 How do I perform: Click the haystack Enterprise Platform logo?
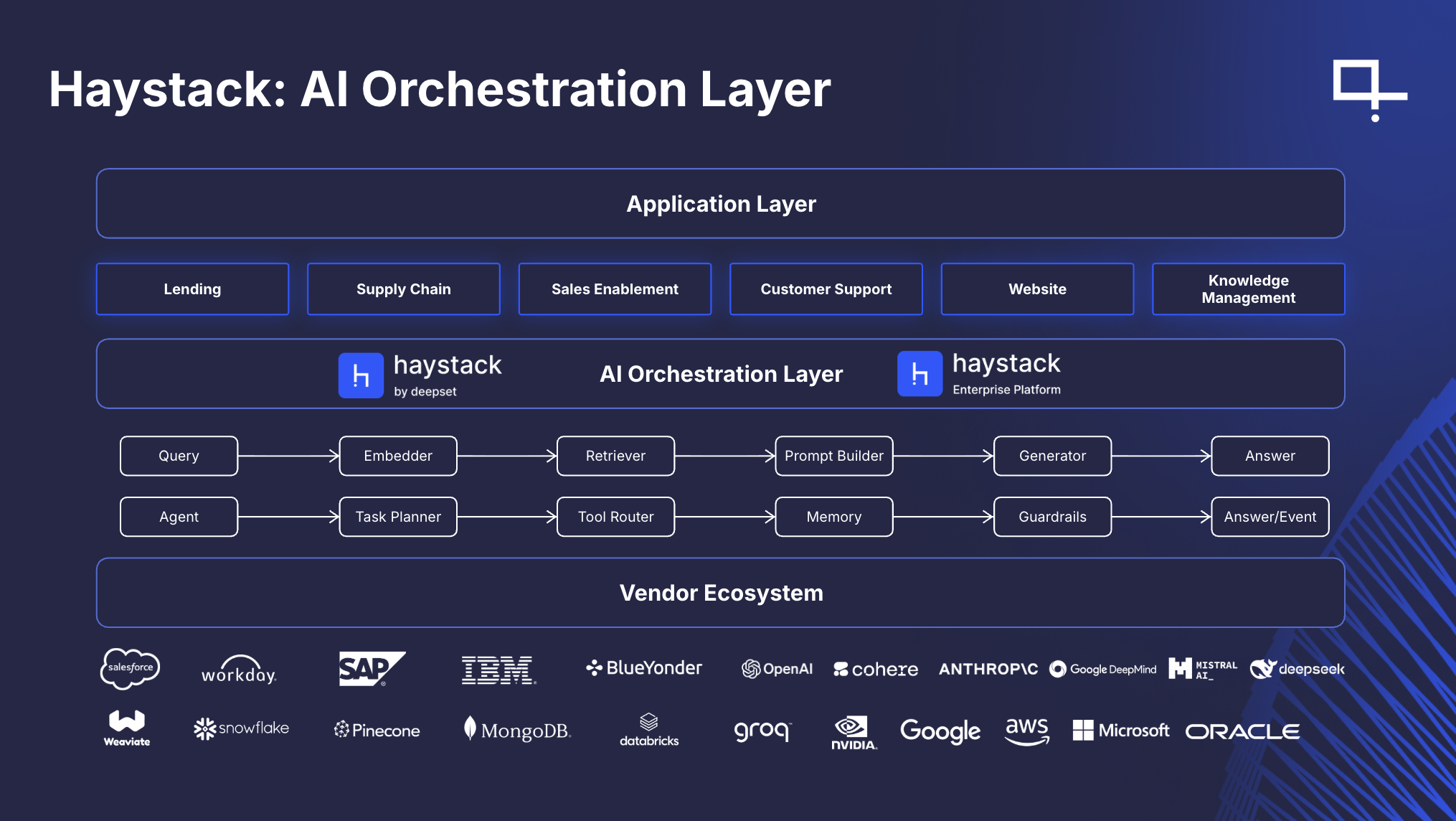(979, 373)
